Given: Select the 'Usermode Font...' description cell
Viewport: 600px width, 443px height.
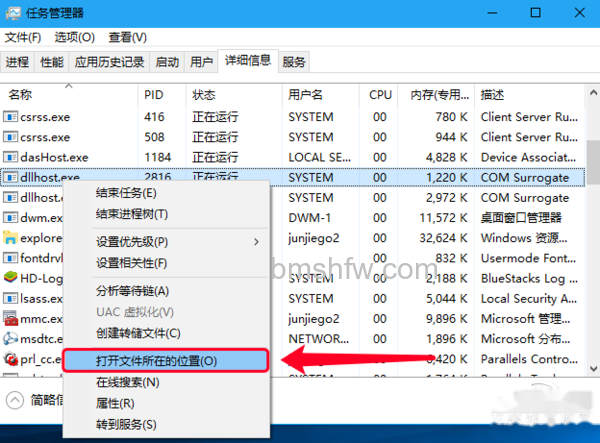Looking at the screenshot, I should [528, 258].
